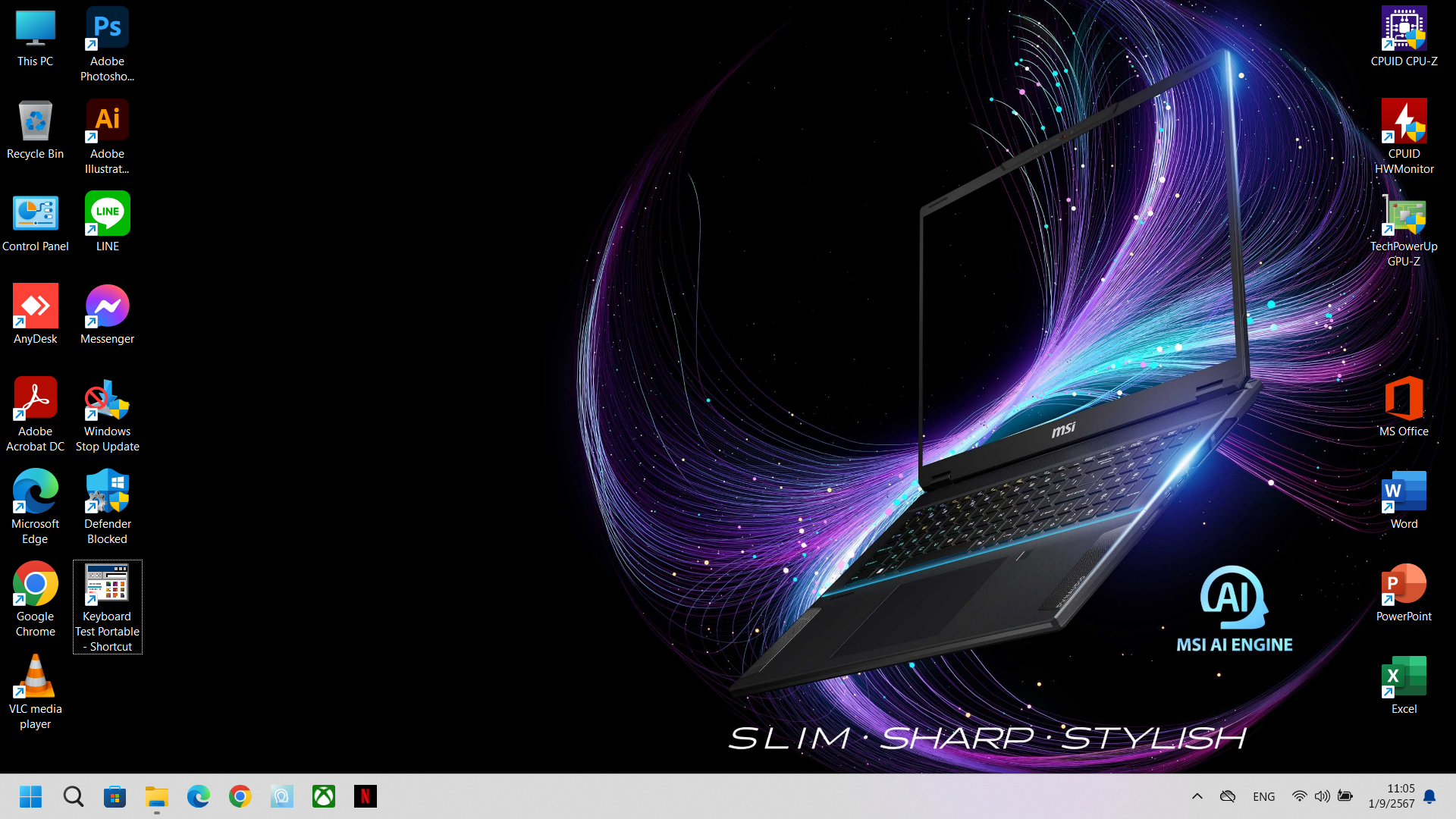Image resolution: width=1456 pixels, height=819 pixels.
Task: Open taskbar Search
Action: [73, 796]
